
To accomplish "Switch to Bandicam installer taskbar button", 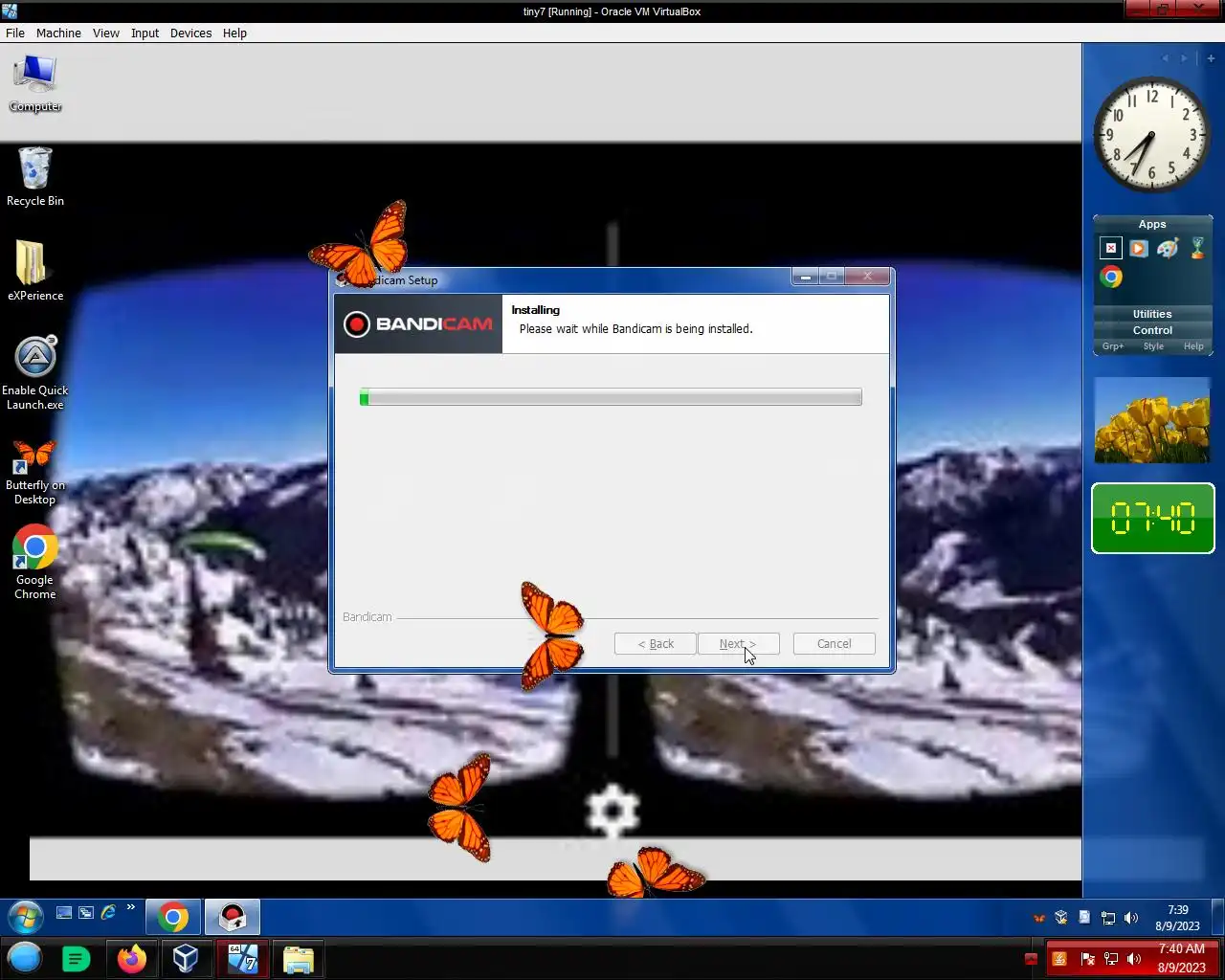I will (233, 918).
